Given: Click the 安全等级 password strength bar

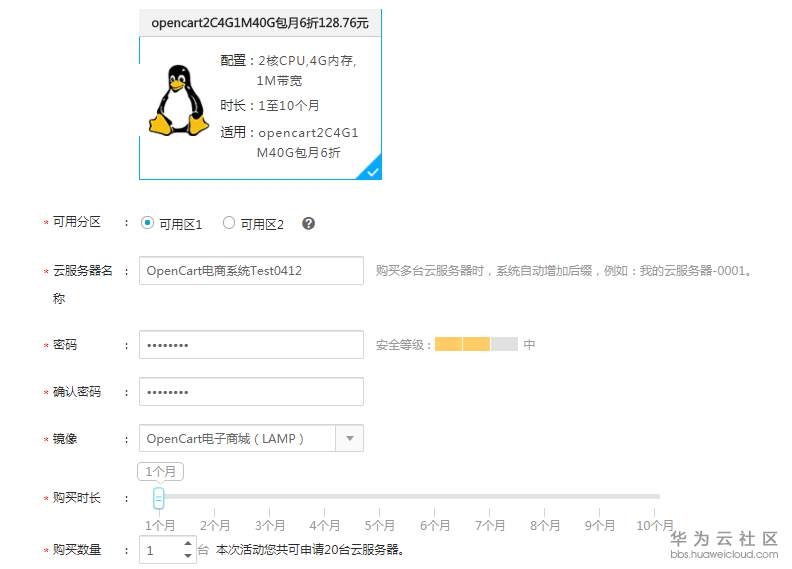Looking at the screenshot, I should [476, 344].
